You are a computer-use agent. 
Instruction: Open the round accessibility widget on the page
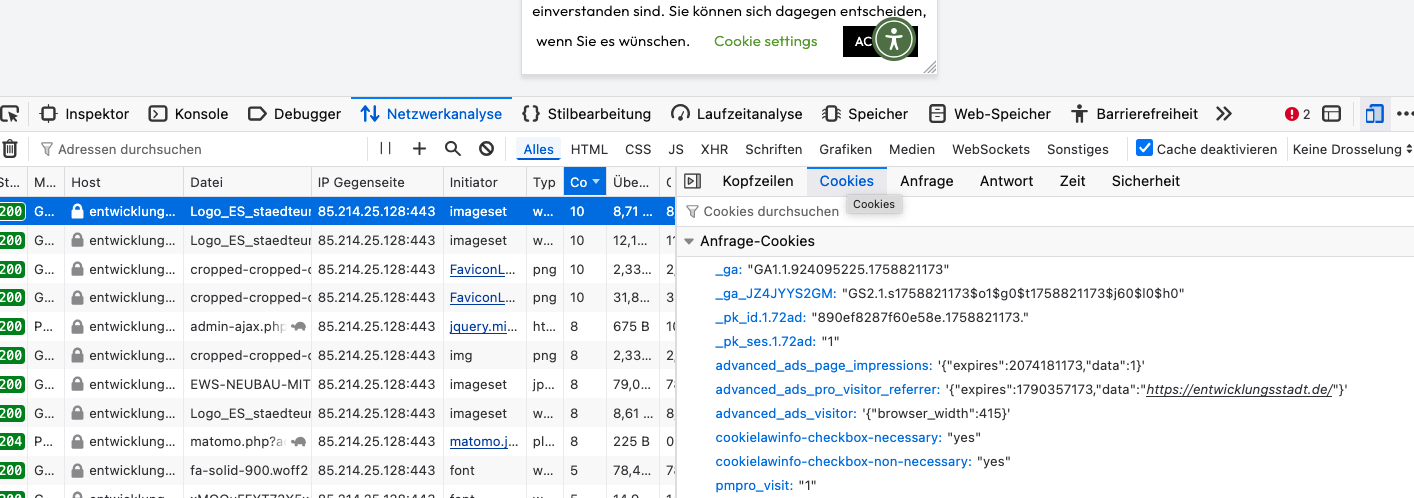pos(893,41)
